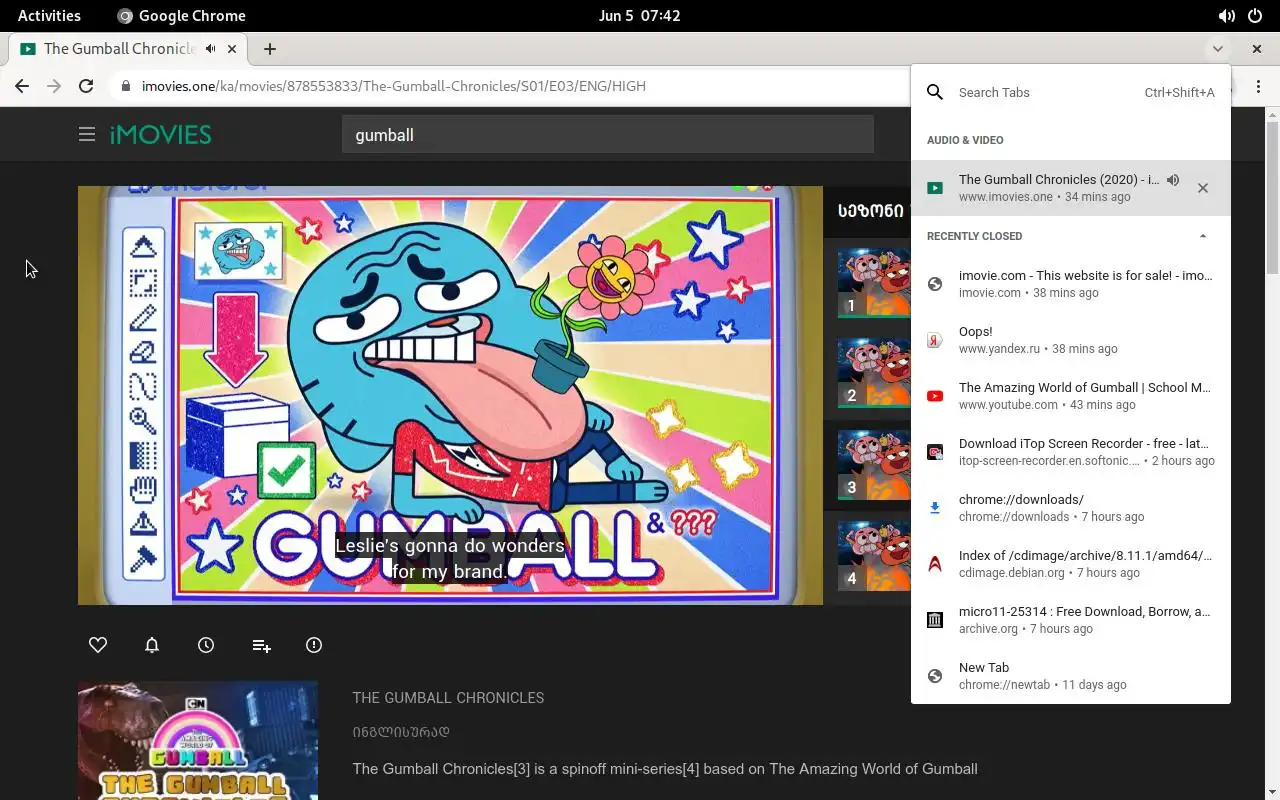Focus the gumball search field

pyautogui.click(x=608, y=134)
